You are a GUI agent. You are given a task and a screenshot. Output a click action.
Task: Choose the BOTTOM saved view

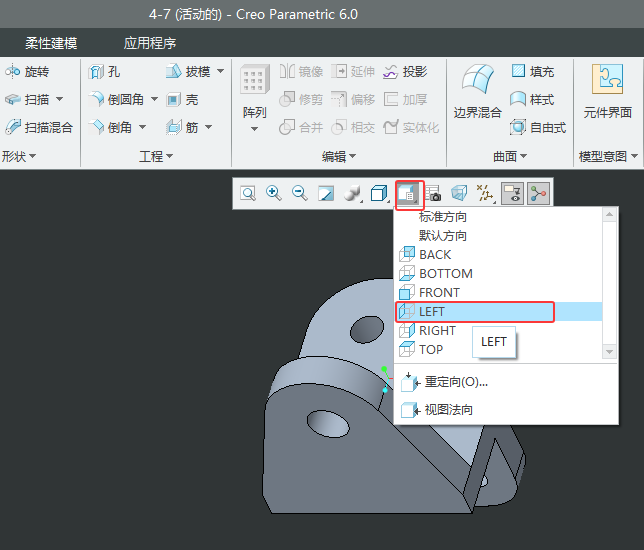(498, 274)
